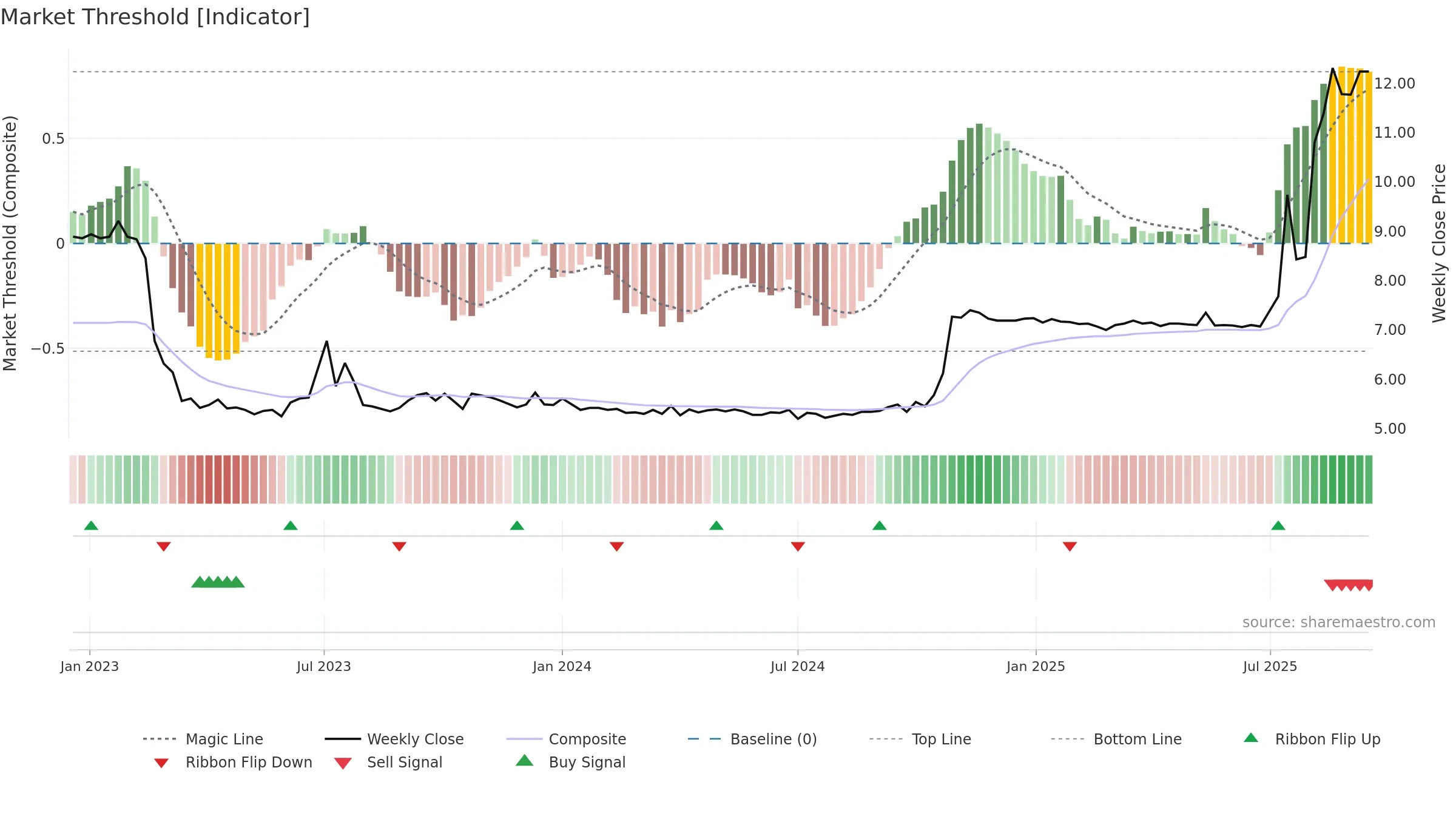
Task: Click the 12.00 price axis label
Action: [1395, 84]
